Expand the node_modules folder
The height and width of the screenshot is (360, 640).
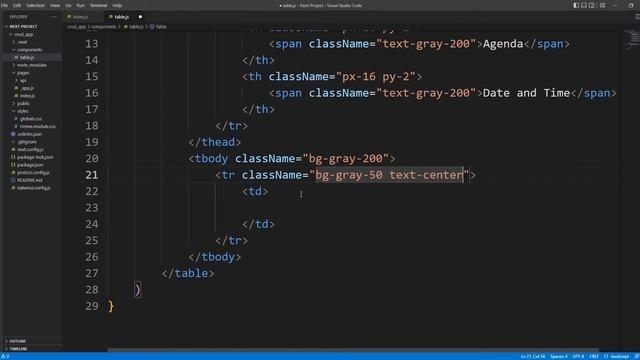click(31, 65)
